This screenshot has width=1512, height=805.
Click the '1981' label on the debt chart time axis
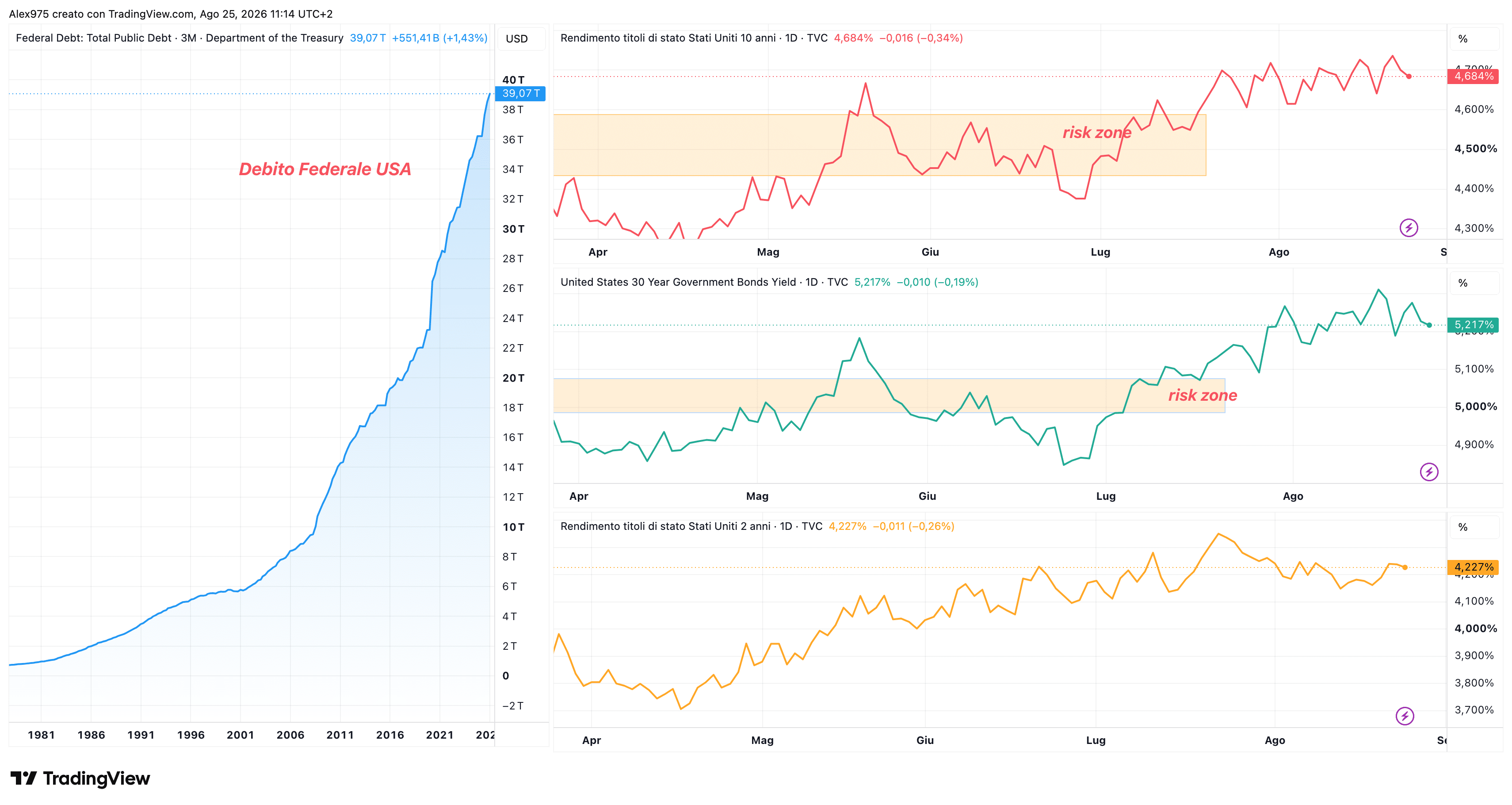tap(41, 735)
